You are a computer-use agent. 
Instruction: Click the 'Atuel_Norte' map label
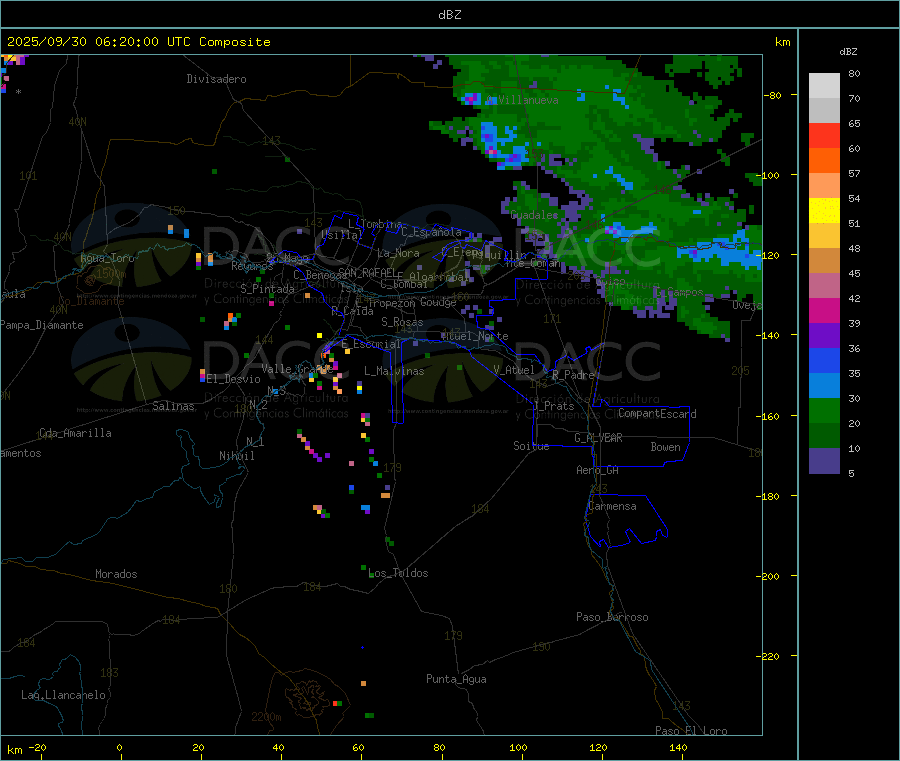[475, 336]
